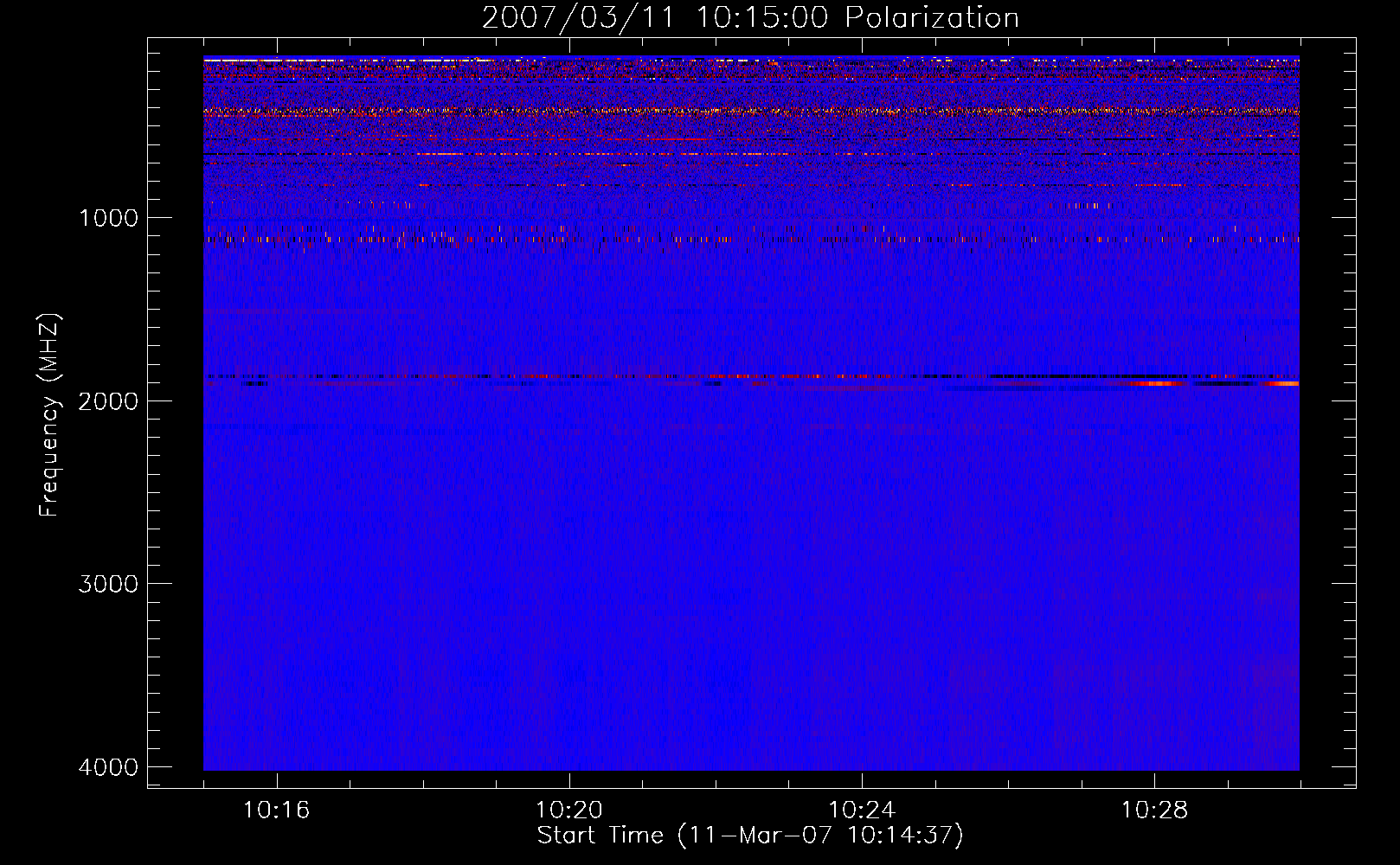The height and width of the screenshot is (865, 1400).
Task: Click the 3000 frequency tick label
Action: tap(108, 584)
